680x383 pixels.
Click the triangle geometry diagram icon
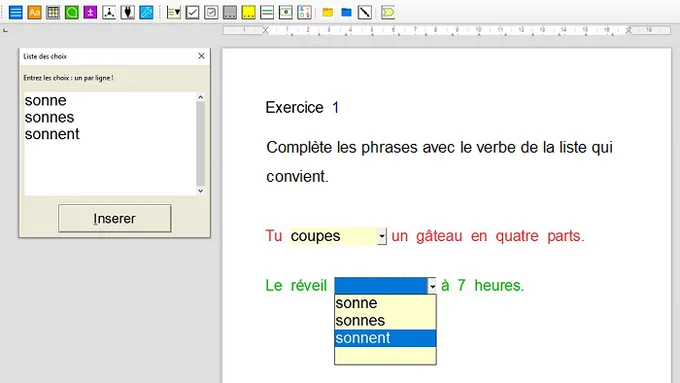[x=109, y=13]
